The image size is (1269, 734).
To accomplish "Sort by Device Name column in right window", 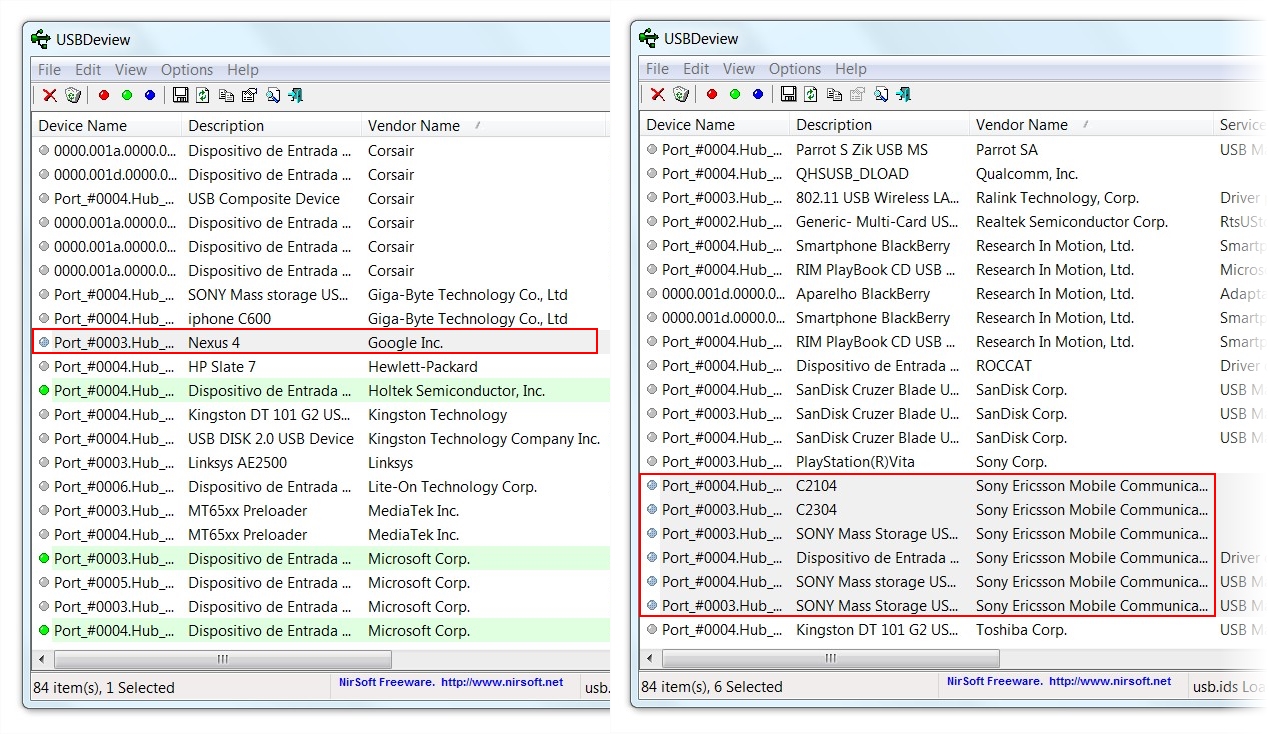I will (x=715, y=125).
